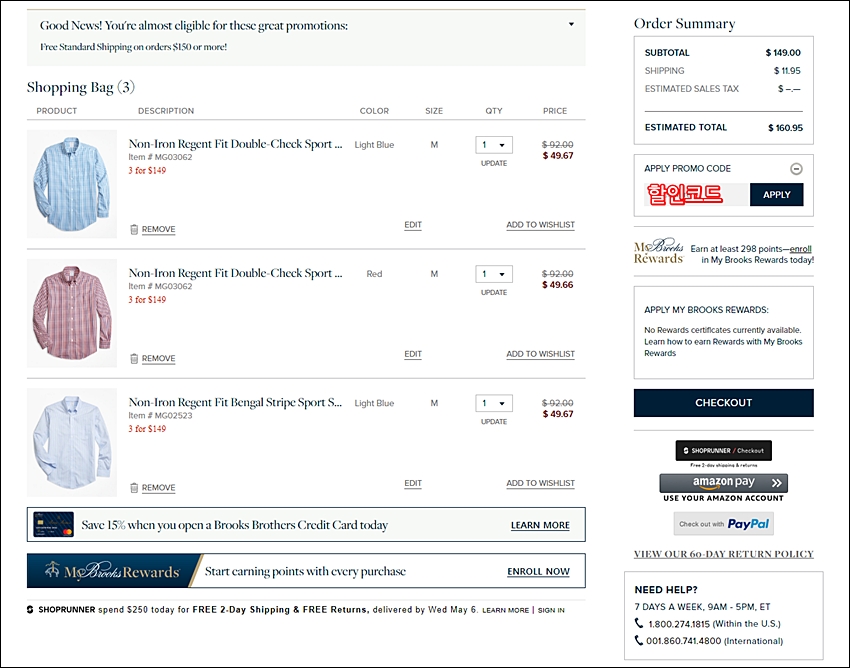This screenshot has height=668, width=850.
Task: Click the '3 for $149' offer under Red shirt
Action: coord(147,299)
